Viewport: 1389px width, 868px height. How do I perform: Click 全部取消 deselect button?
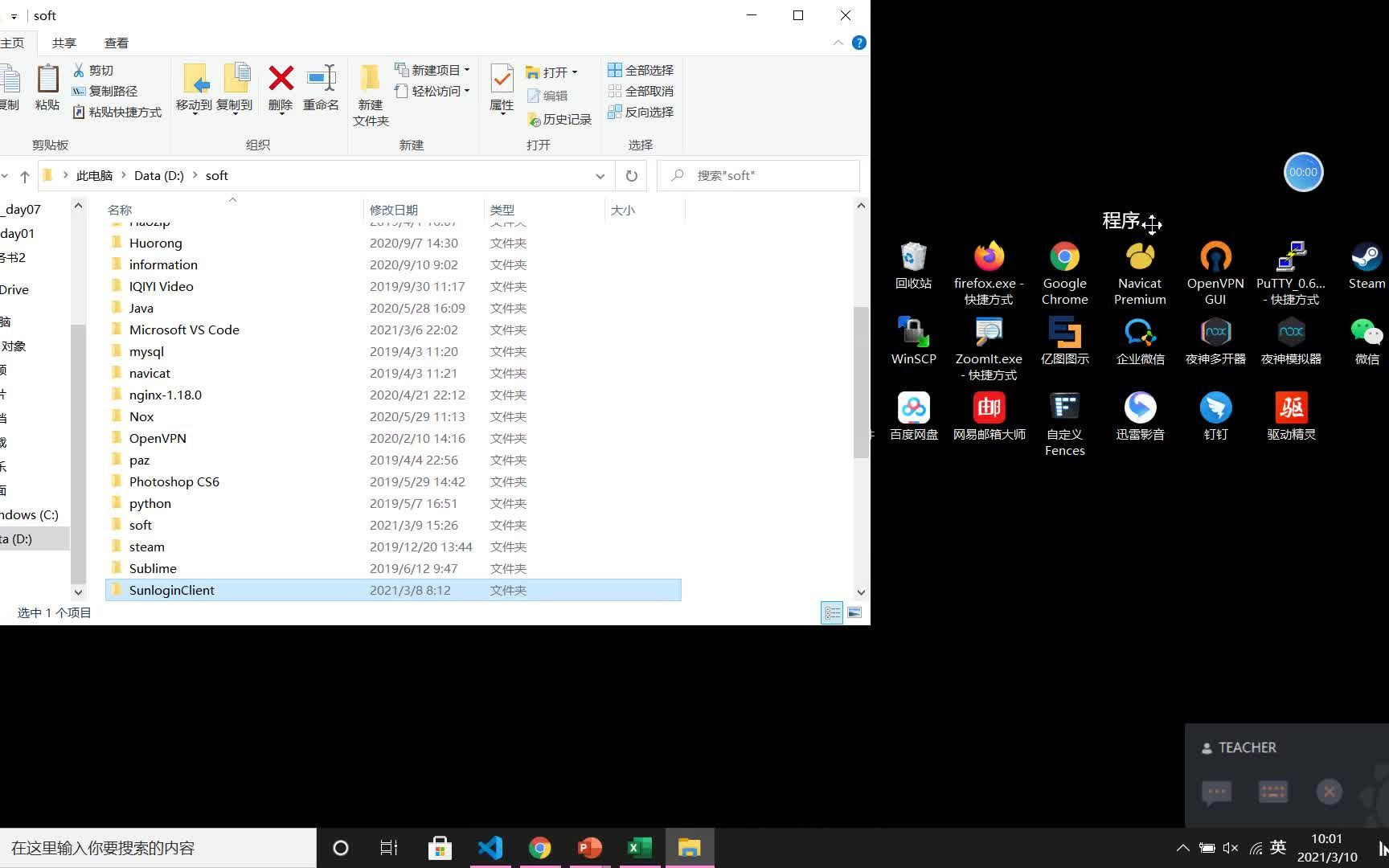pyautogui.click(x=641, y=91)
